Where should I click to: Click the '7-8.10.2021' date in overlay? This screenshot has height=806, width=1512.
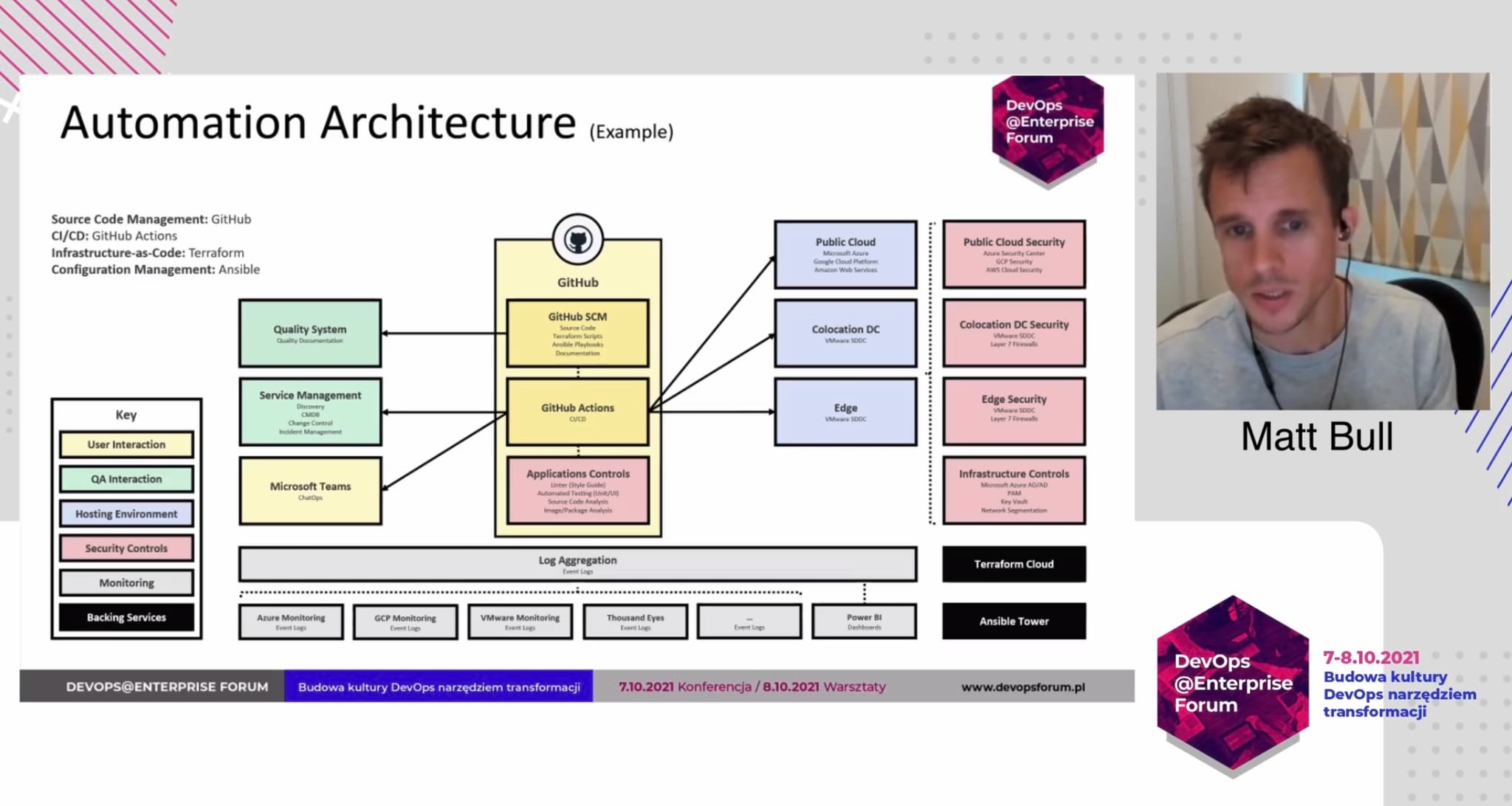1371,658
